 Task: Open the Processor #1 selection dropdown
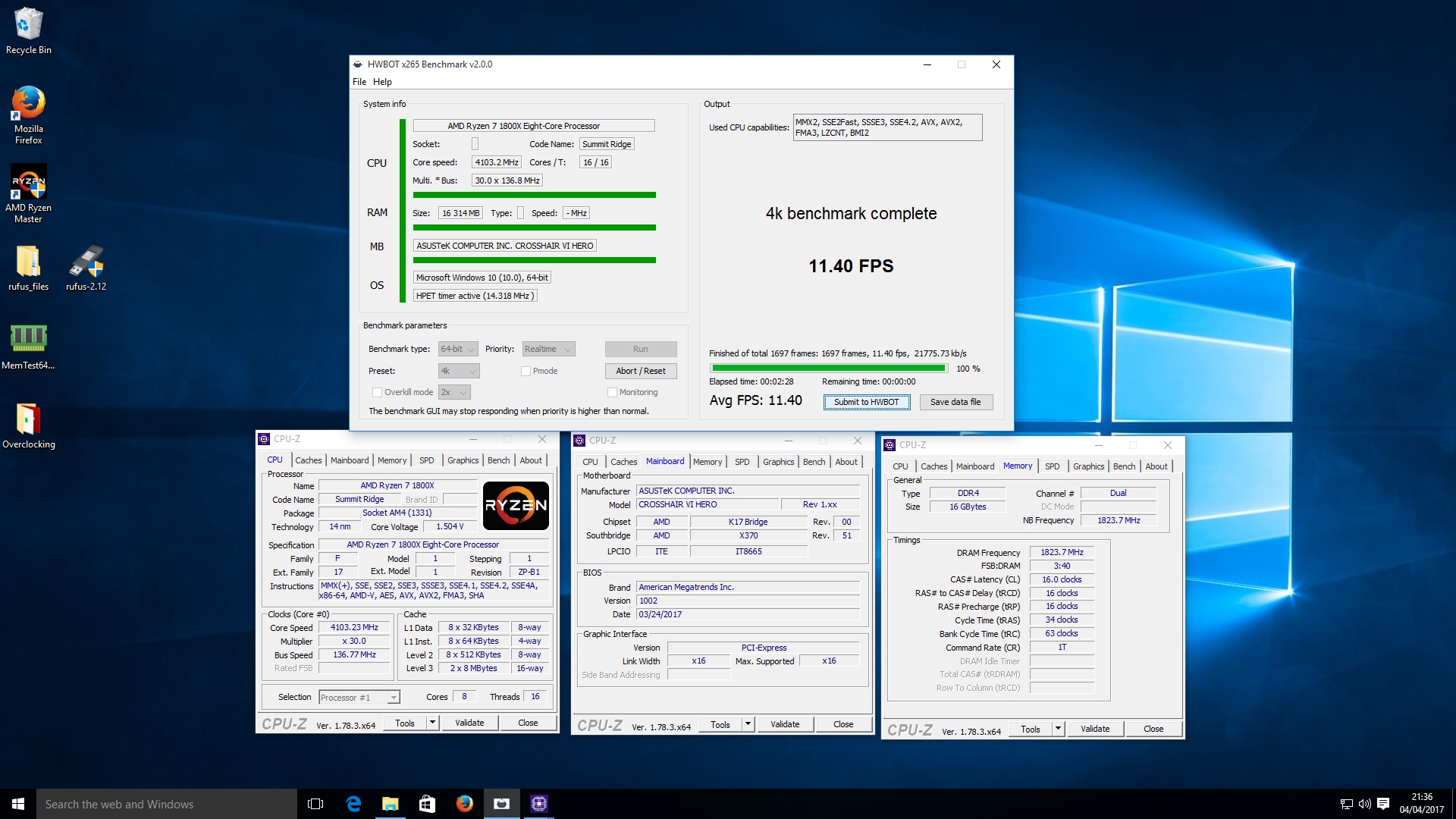pos(359,698)
